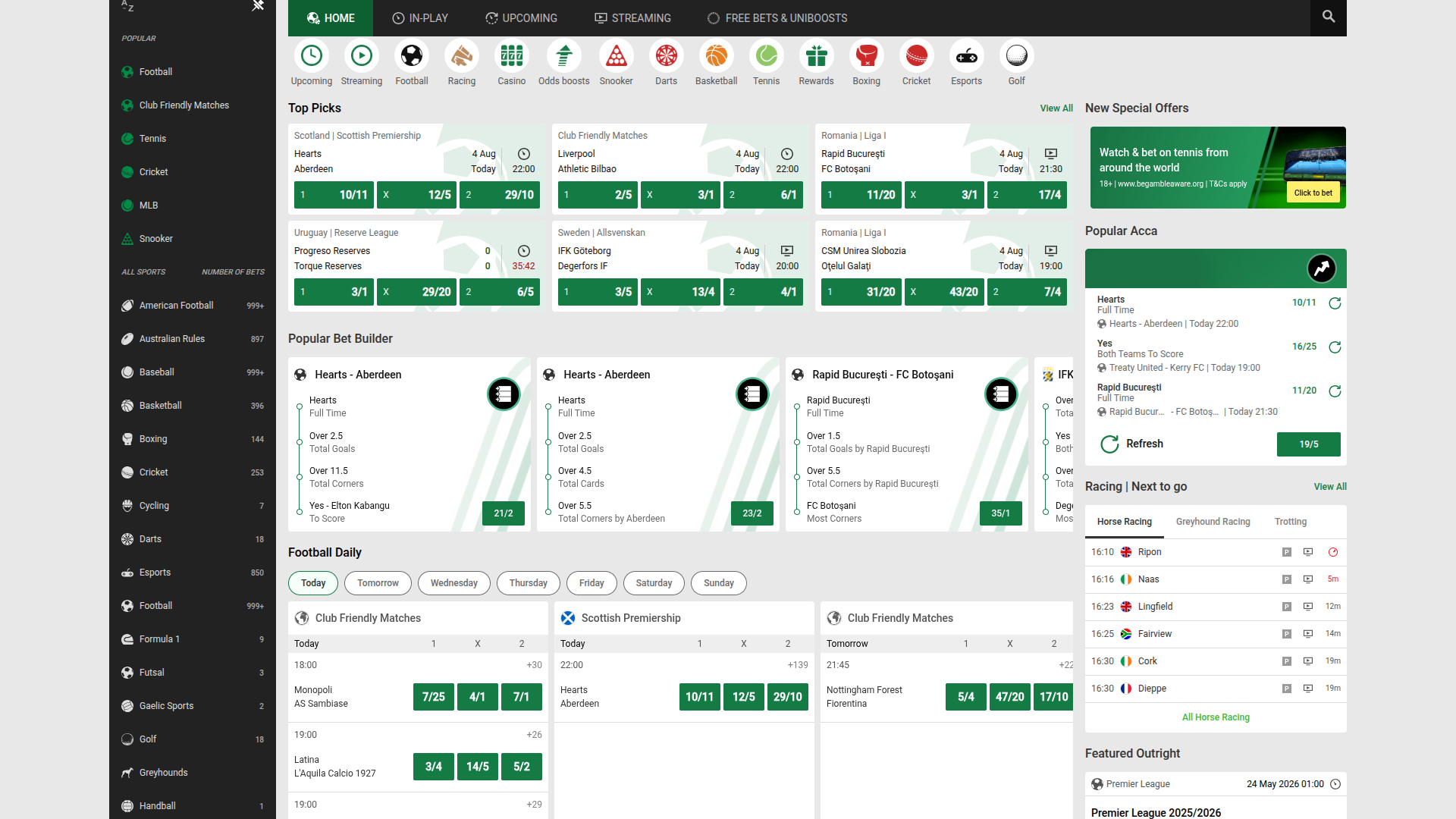Viewport: 1456px width, 819px height.
Task: Toggle the Today filter in Football Daily
Action: [312, 582]
